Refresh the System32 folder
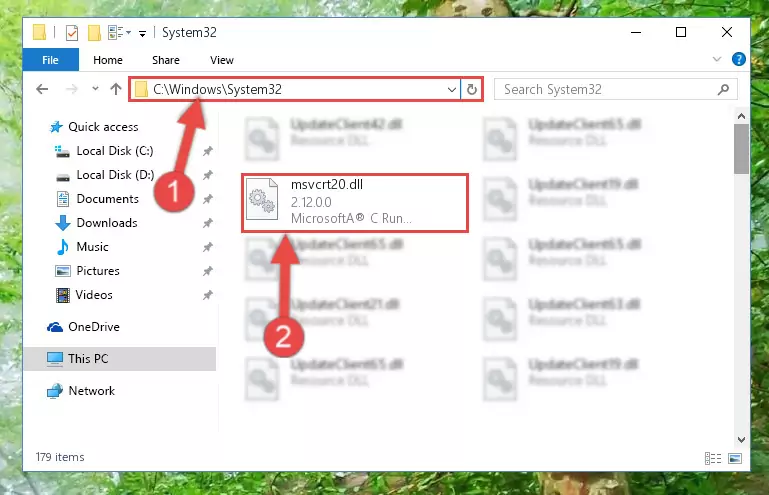This screenshot has height=495, width=769. pyautogui.click(x=472, y=89)
